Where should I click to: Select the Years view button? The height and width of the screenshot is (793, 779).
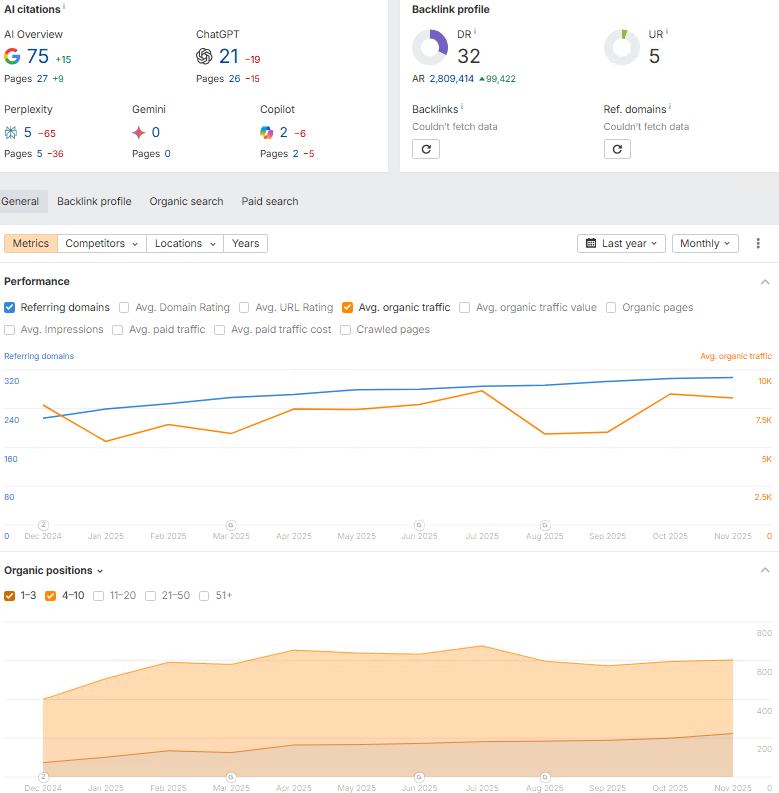point(245,243)
